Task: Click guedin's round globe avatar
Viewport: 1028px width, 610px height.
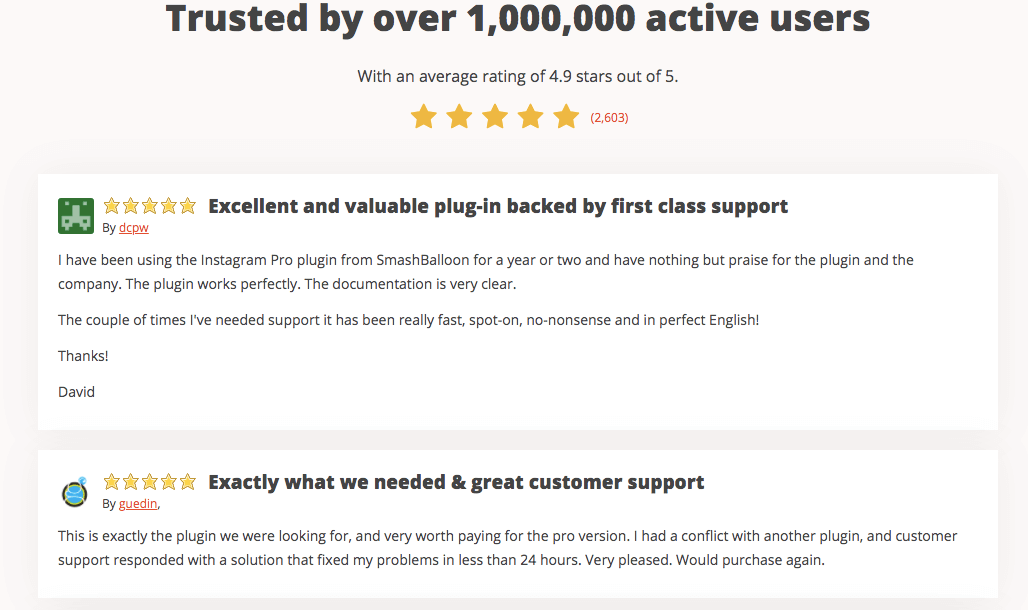Action: coord(75,492)
